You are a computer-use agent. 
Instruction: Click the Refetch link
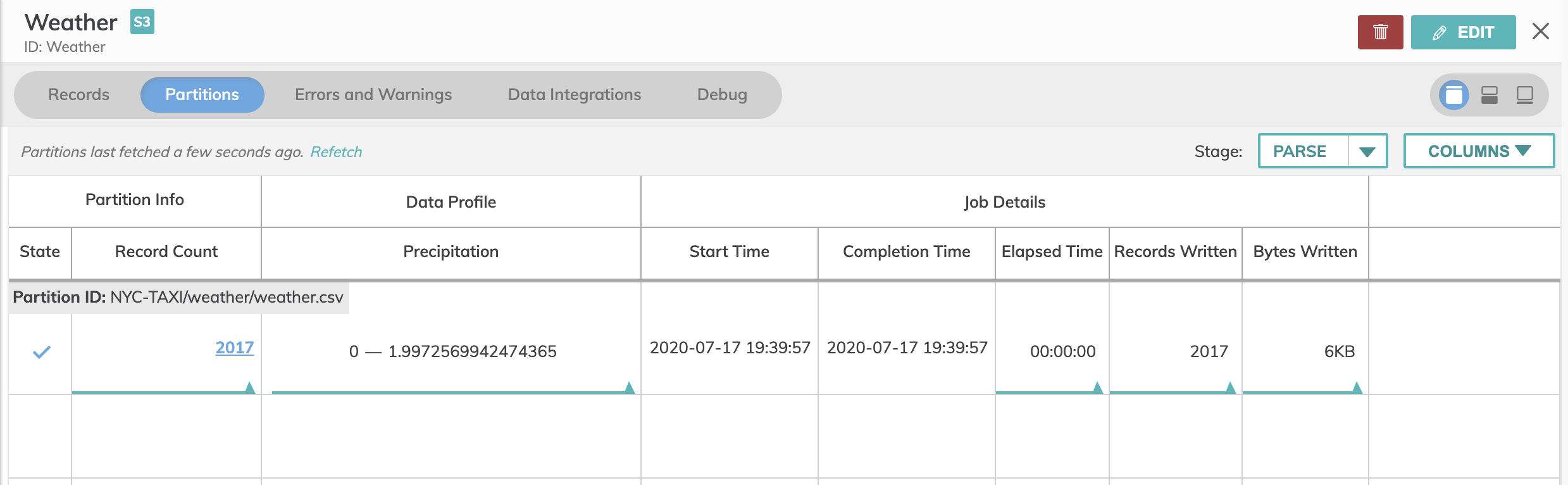335,152
